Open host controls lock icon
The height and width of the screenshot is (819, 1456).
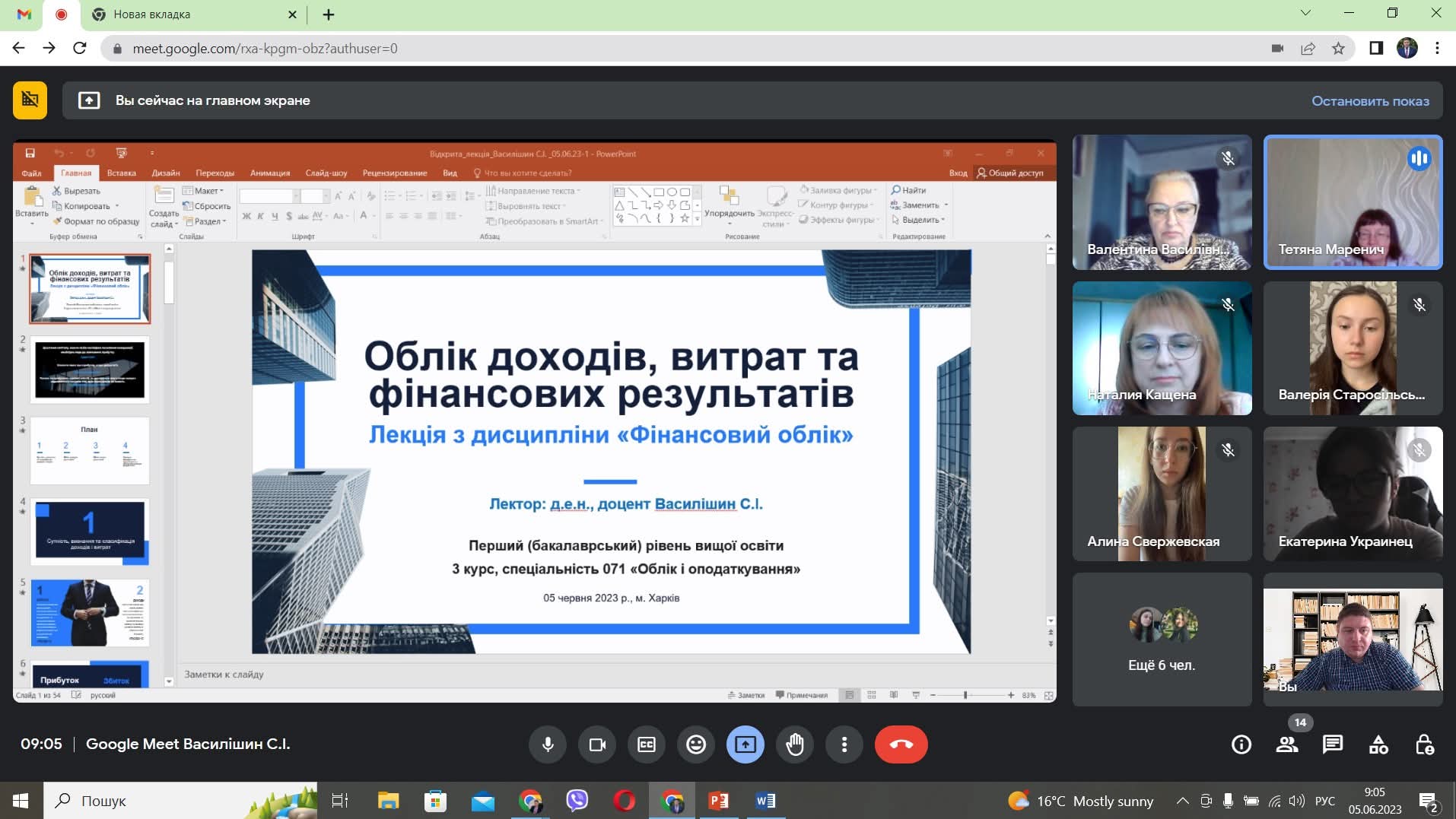[x=1424, y=744]
